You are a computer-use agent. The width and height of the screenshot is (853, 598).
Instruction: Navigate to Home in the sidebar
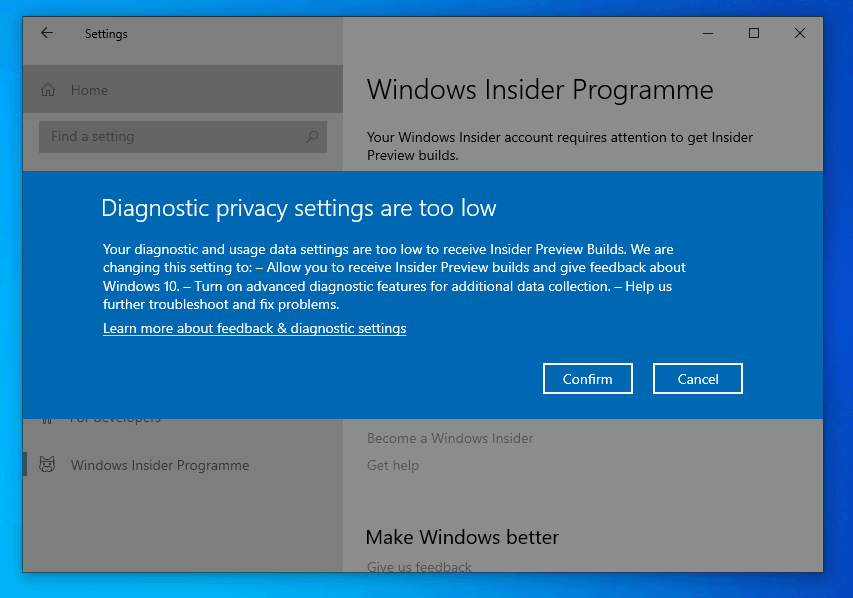click(x=89, y=89)
